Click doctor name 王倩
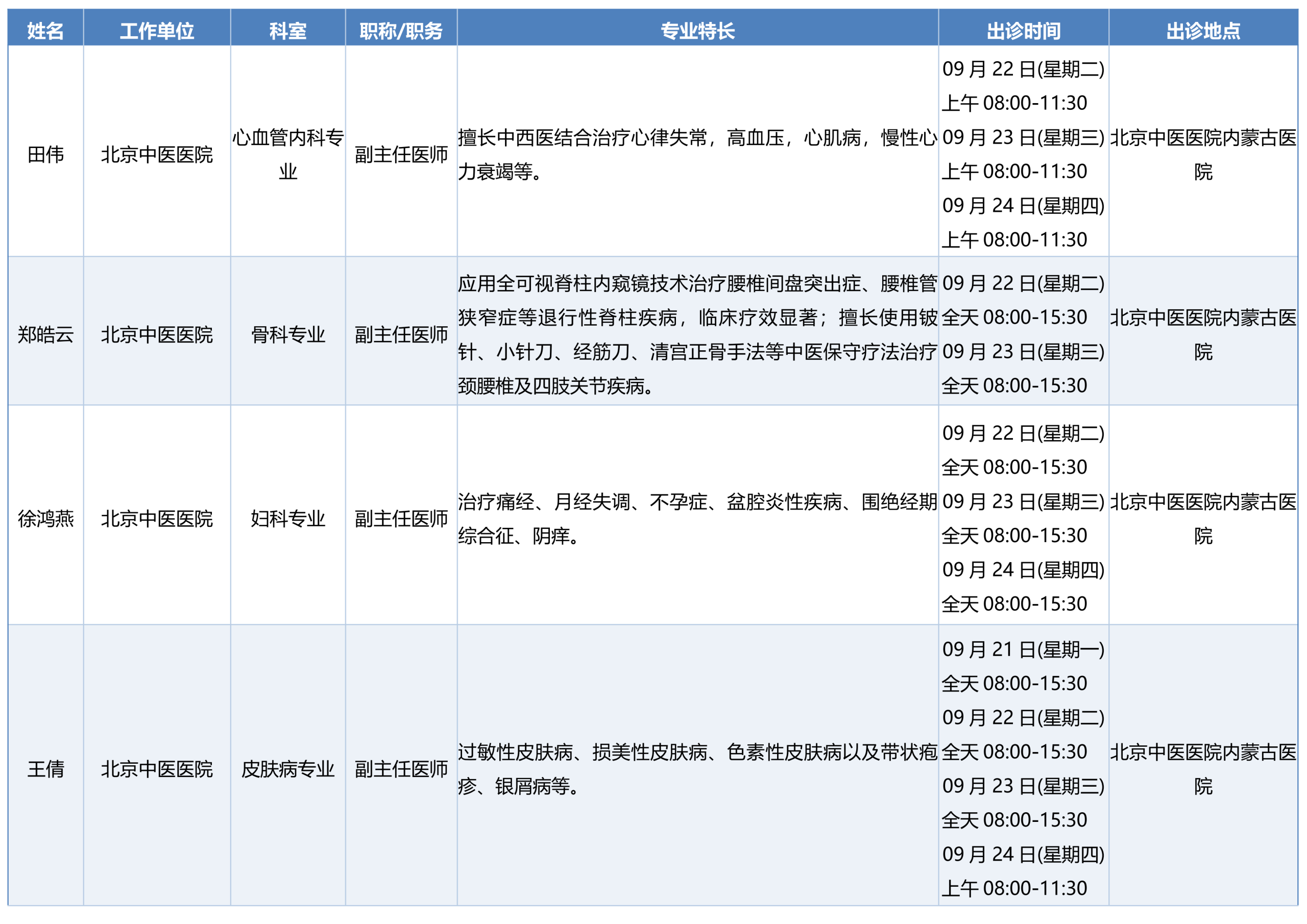The height and width of the screenshot is (924, 1307). tap(45, 769)
